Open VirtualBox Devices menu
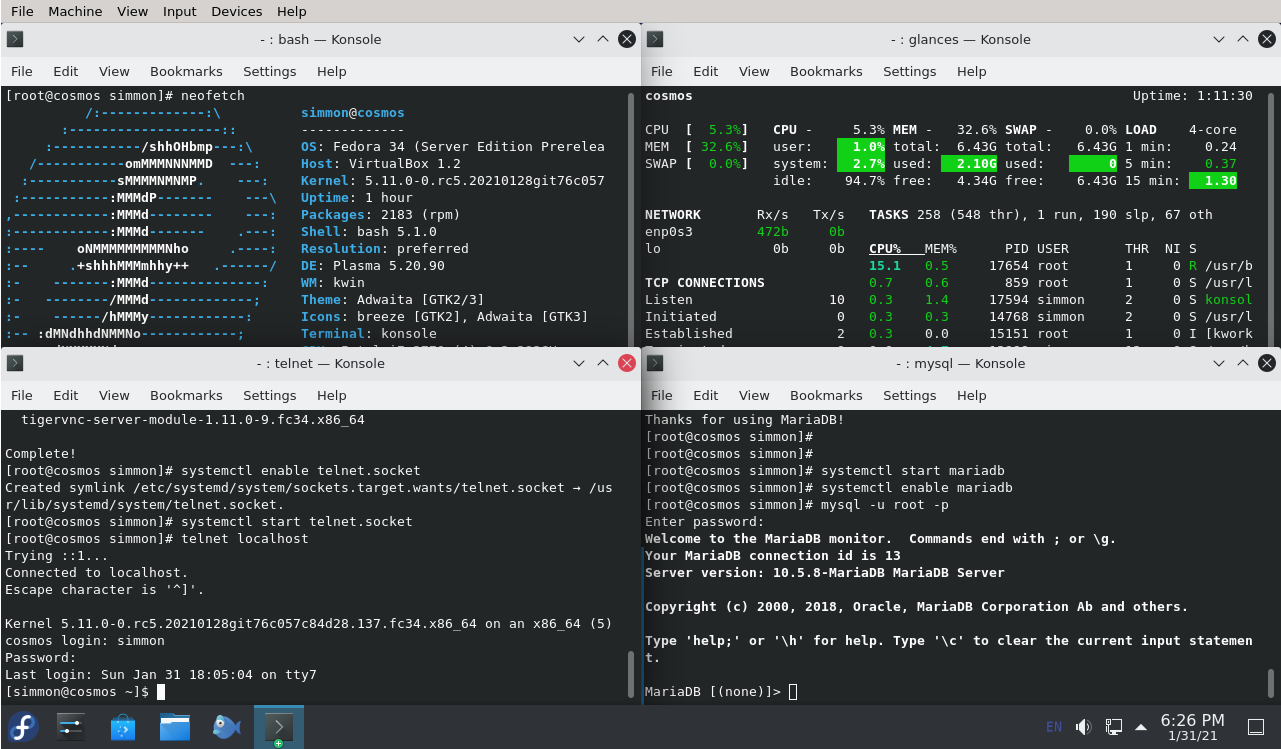Screen dimensions: 1281x749 (237, 11)
